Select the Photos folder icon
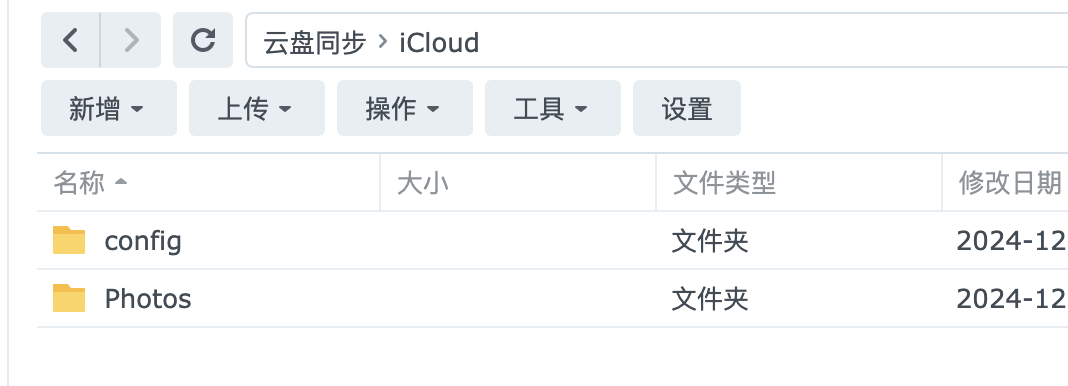Screen dimensions: 1068x386 pyautogui.click(x=69, y=298)
